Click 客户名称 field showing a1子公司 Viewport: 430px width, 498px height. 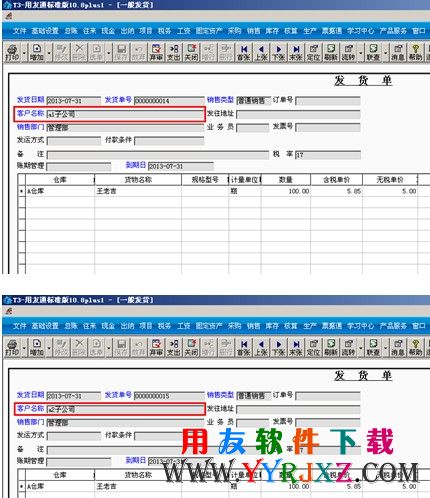coord(125,114)
